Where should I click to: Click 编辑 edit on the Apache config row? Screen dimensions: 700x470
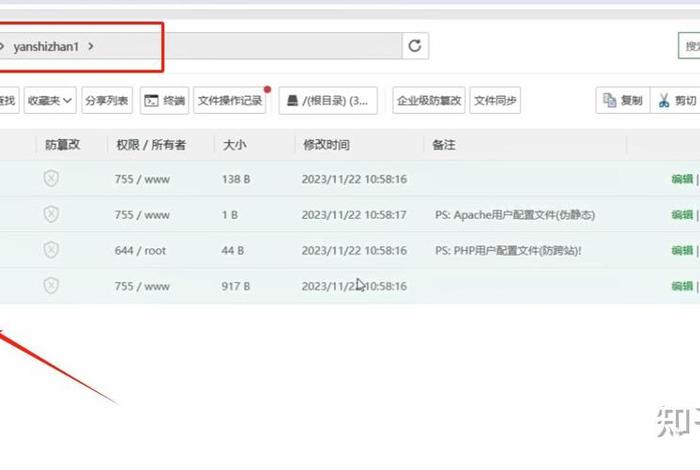pyautogui.click(x=682, y=215)
